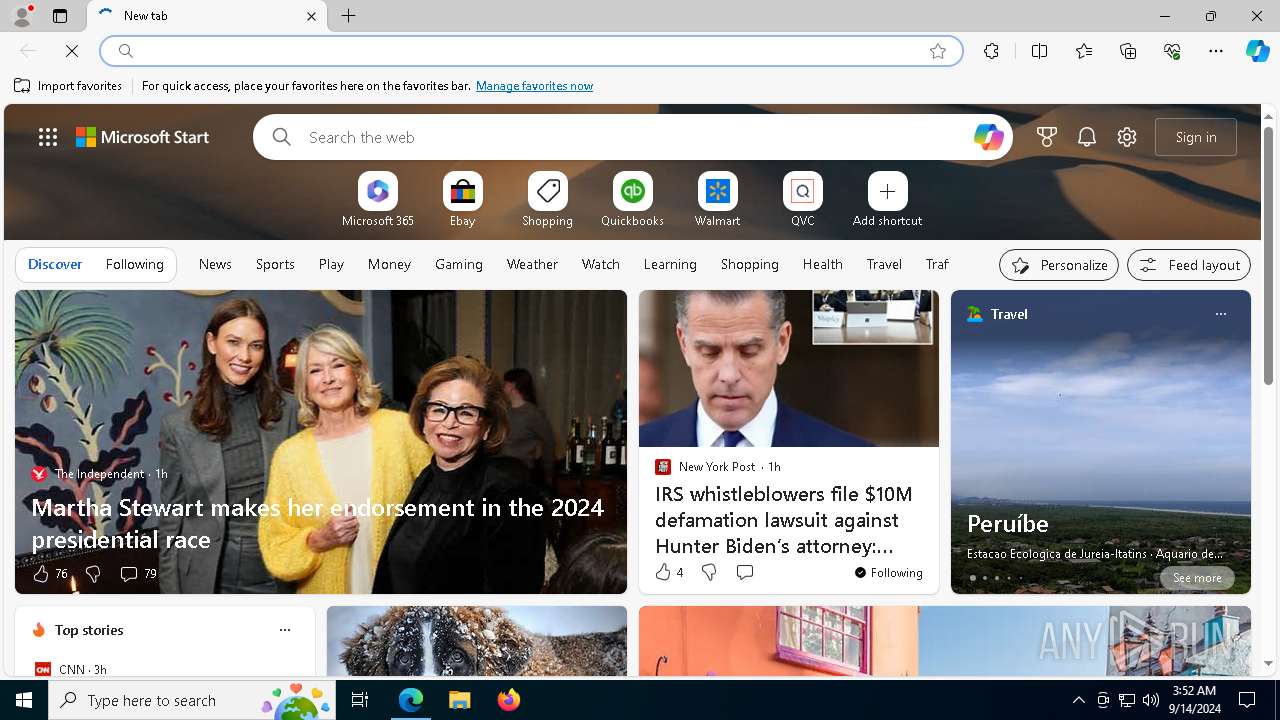Open the Gaming category
The image size is (1280, 720).
459,264
